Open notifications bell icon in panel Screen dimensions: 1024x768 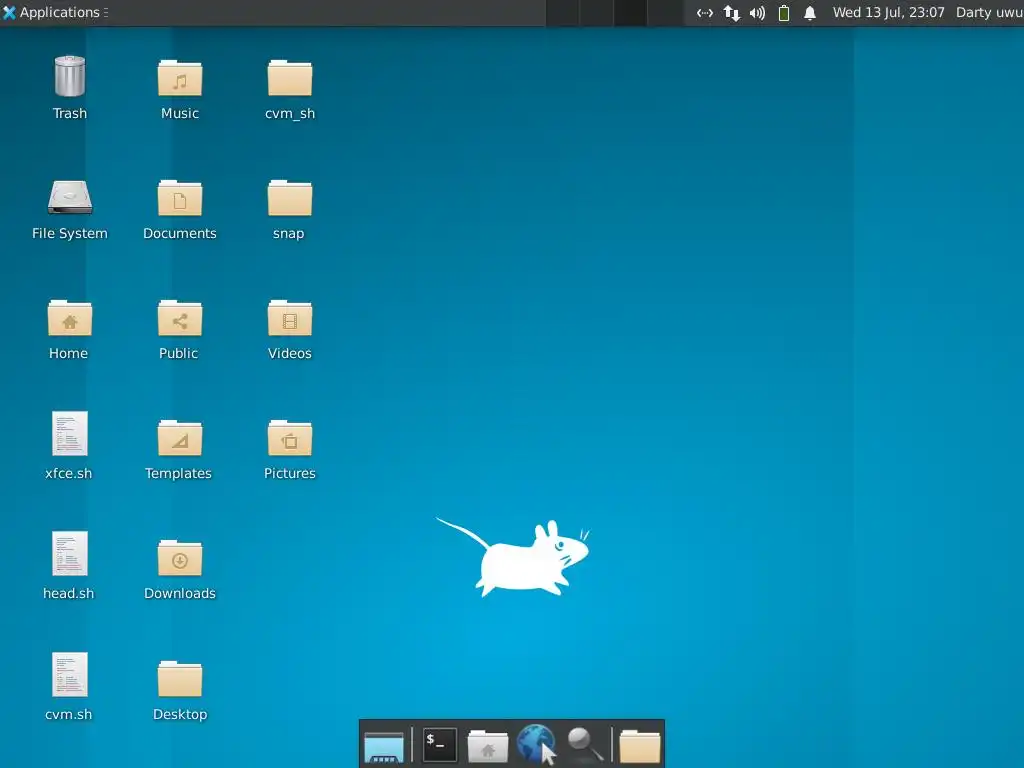810,13
